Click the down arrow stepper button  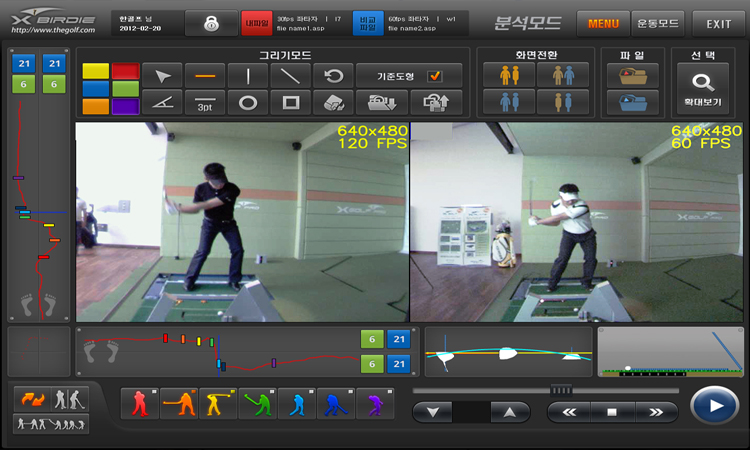432,412
